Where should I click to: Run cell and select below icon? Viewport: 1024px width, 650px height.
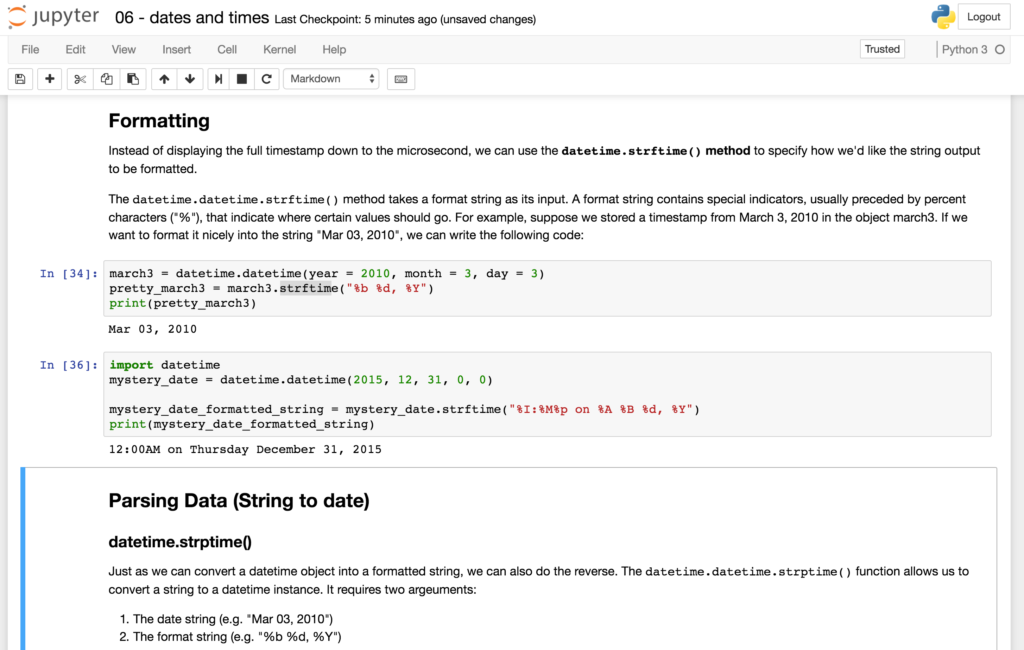218,79
